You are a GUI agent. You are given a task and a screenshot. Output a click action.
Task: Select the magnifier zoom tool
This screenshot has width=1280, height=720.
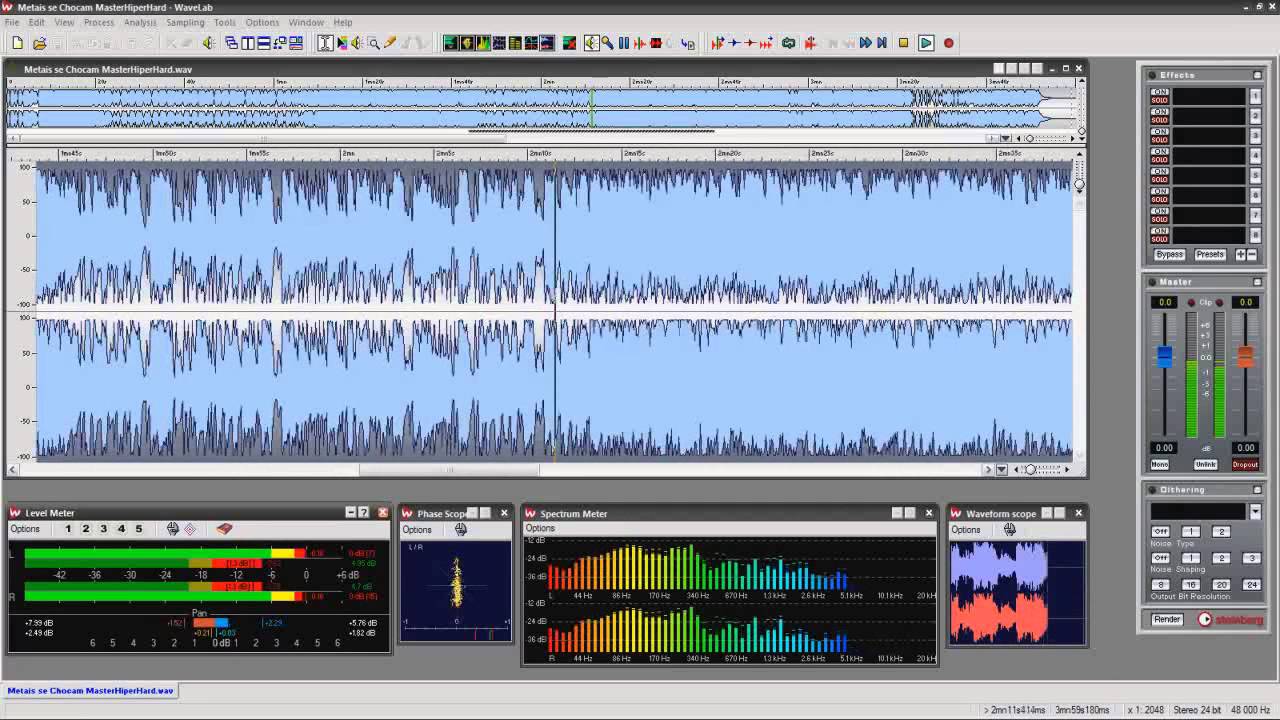[x=374, y=43]
